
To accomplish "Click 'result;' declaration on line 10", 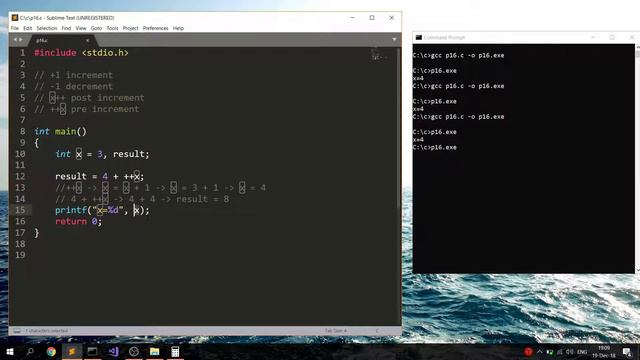I will click(x=131, y=154).
